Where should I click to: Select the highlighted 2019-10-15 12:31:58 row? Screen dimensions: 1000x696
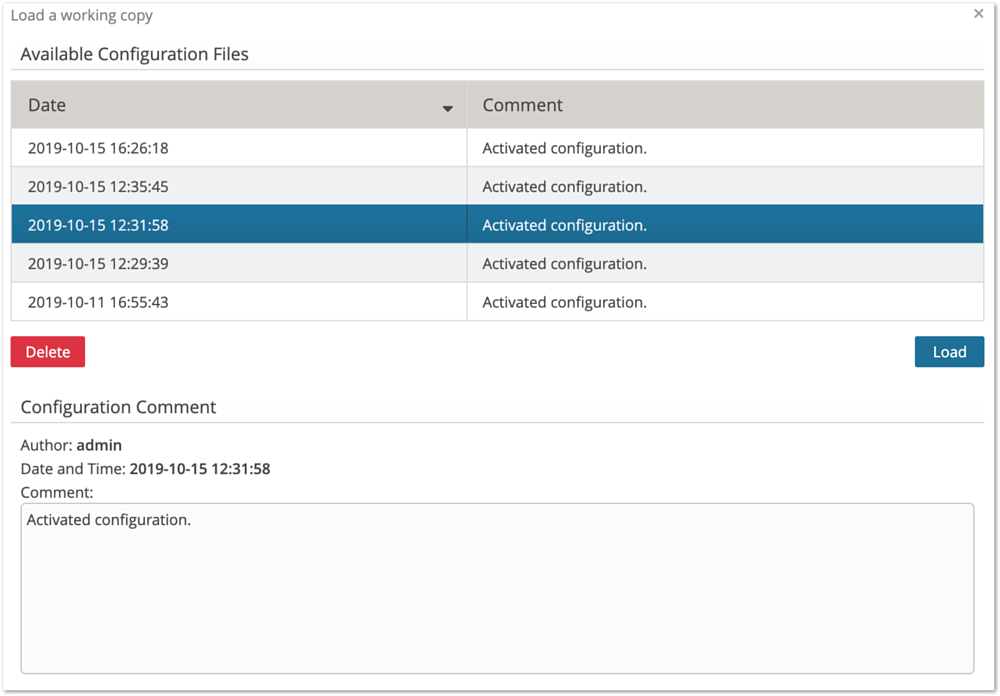98,225
